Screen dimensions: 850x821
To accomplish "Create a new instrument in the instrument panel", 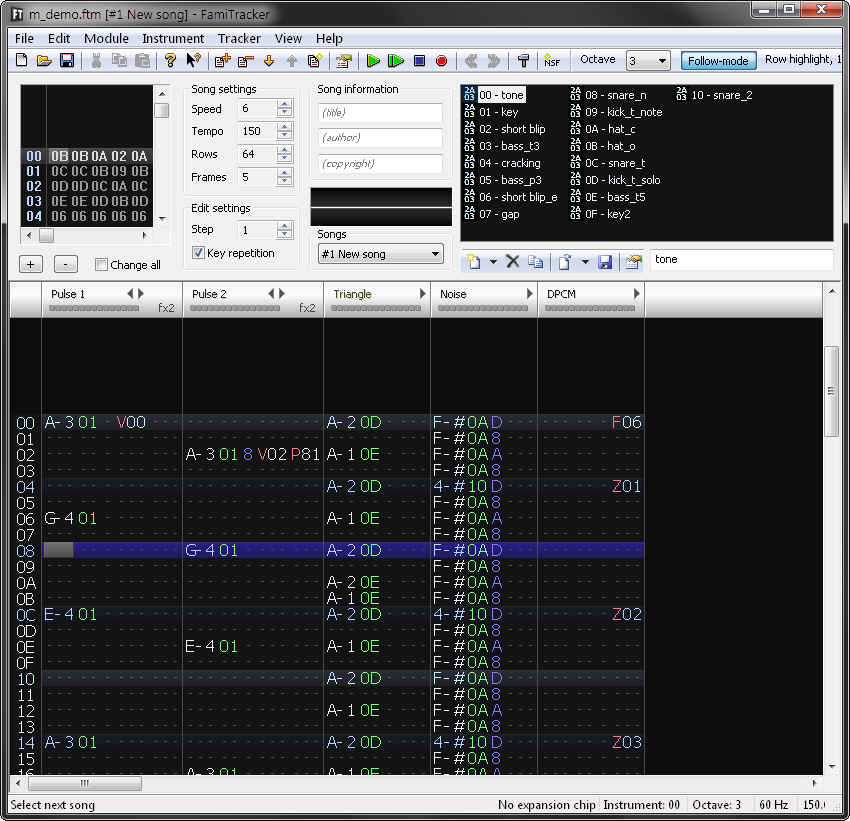I will coord(473,260).
